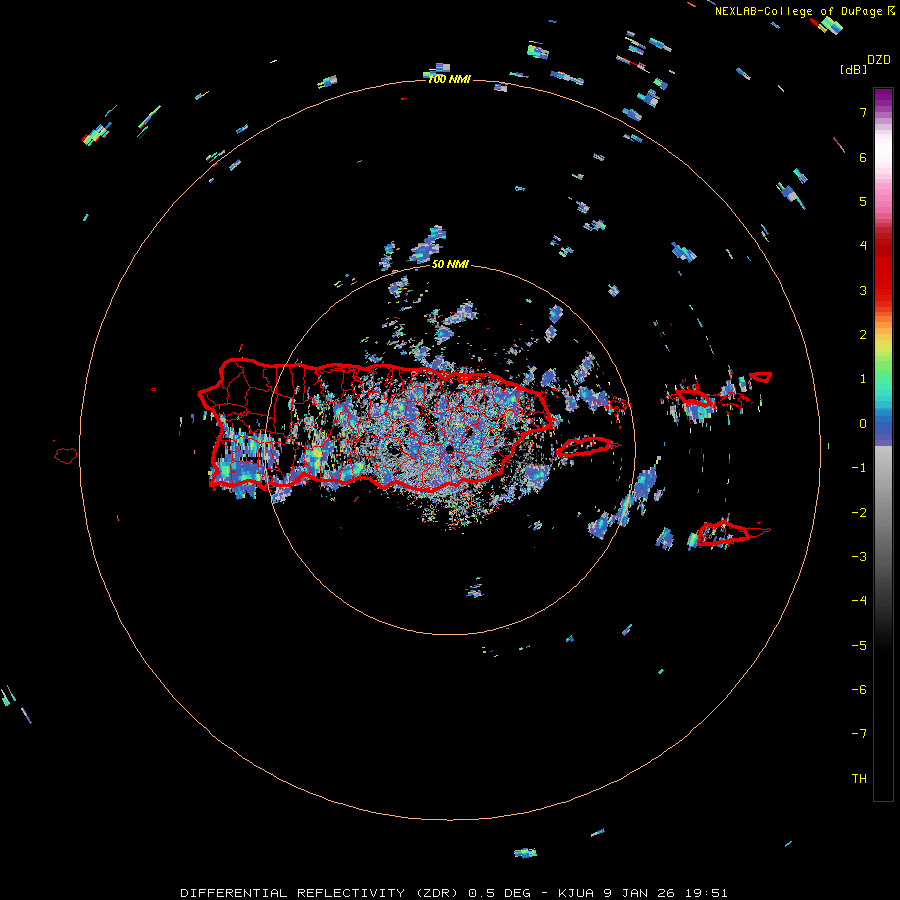Viewport: 900px width, 900px height.
Task: Click the purple top of the color bar
Action: pos(883,98)
